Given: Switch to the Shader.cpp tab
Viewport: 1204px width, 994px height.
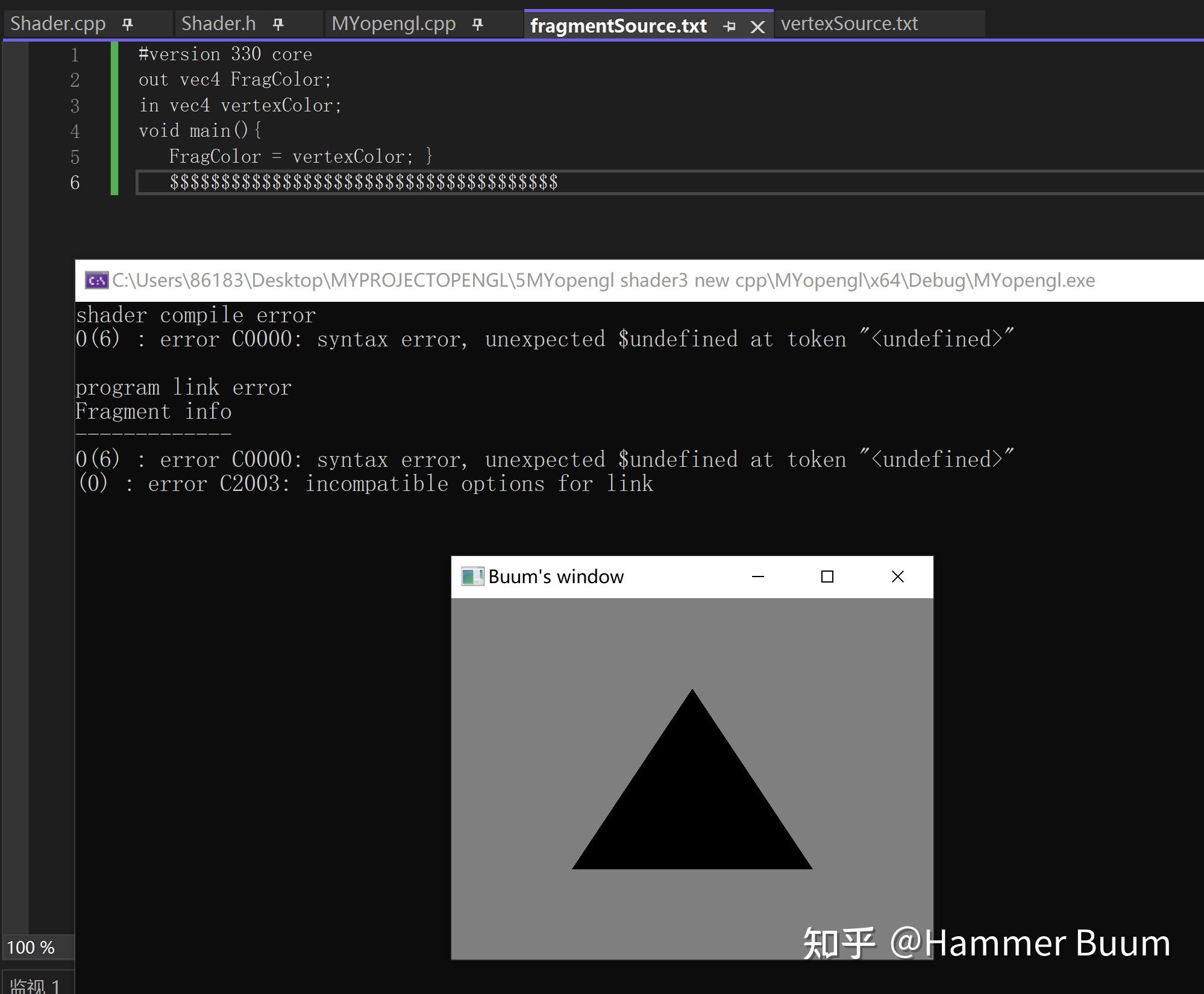Looking at the screenshot, I should coord(58,23).
